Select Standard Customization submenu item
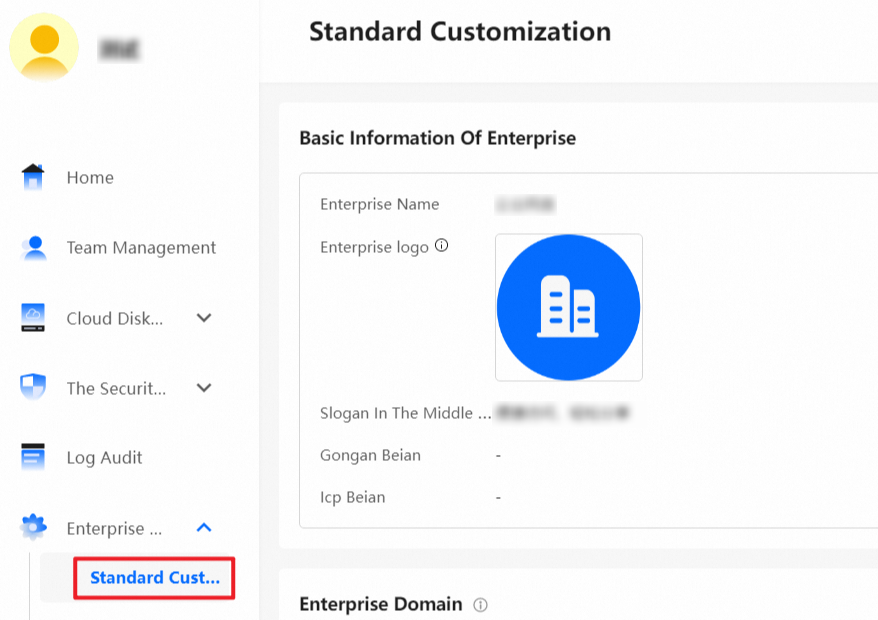 [x=154, y=578]
